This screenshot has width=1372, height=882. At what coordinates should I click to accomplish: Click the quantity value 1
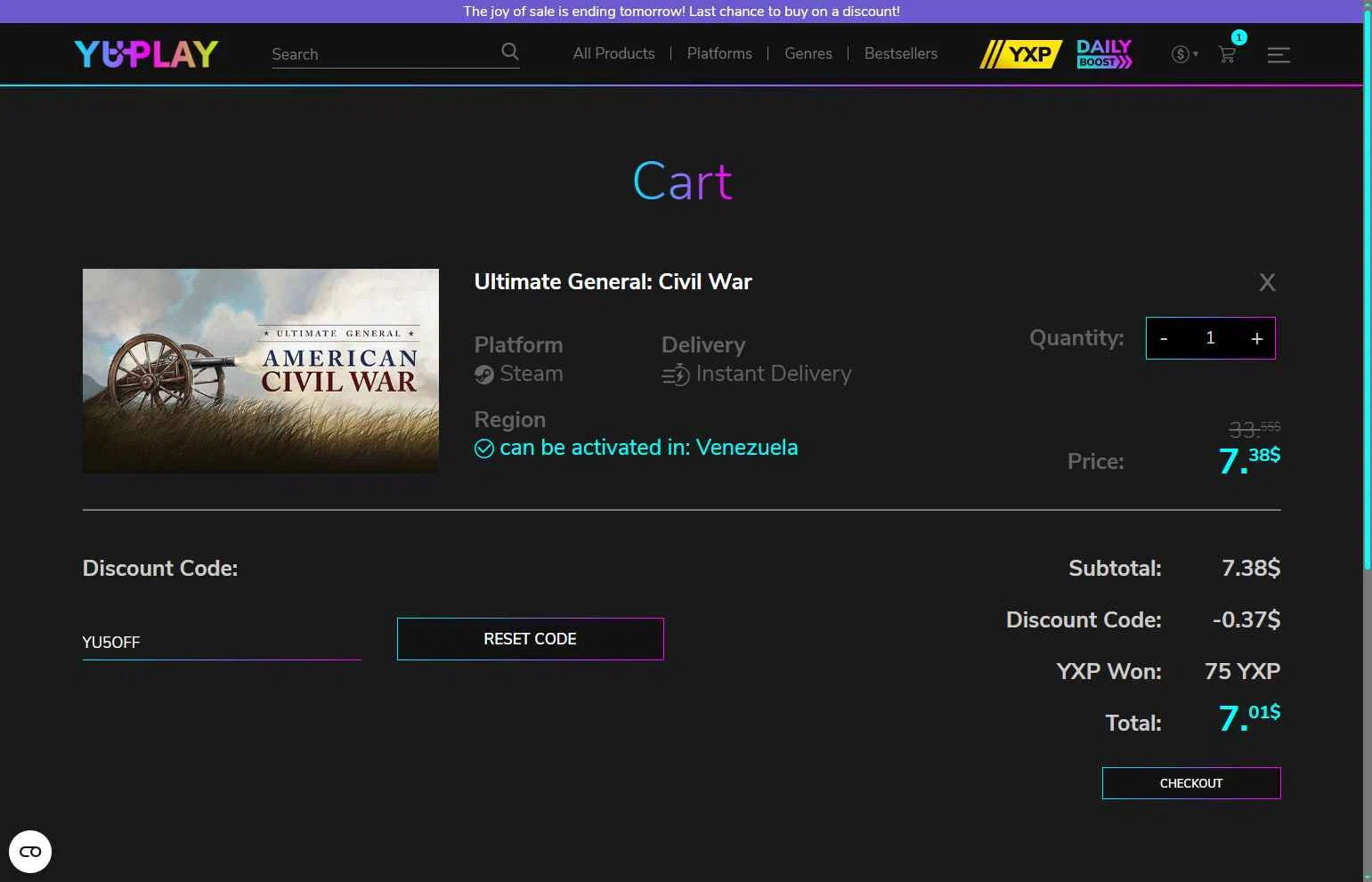coord(1210,338)
